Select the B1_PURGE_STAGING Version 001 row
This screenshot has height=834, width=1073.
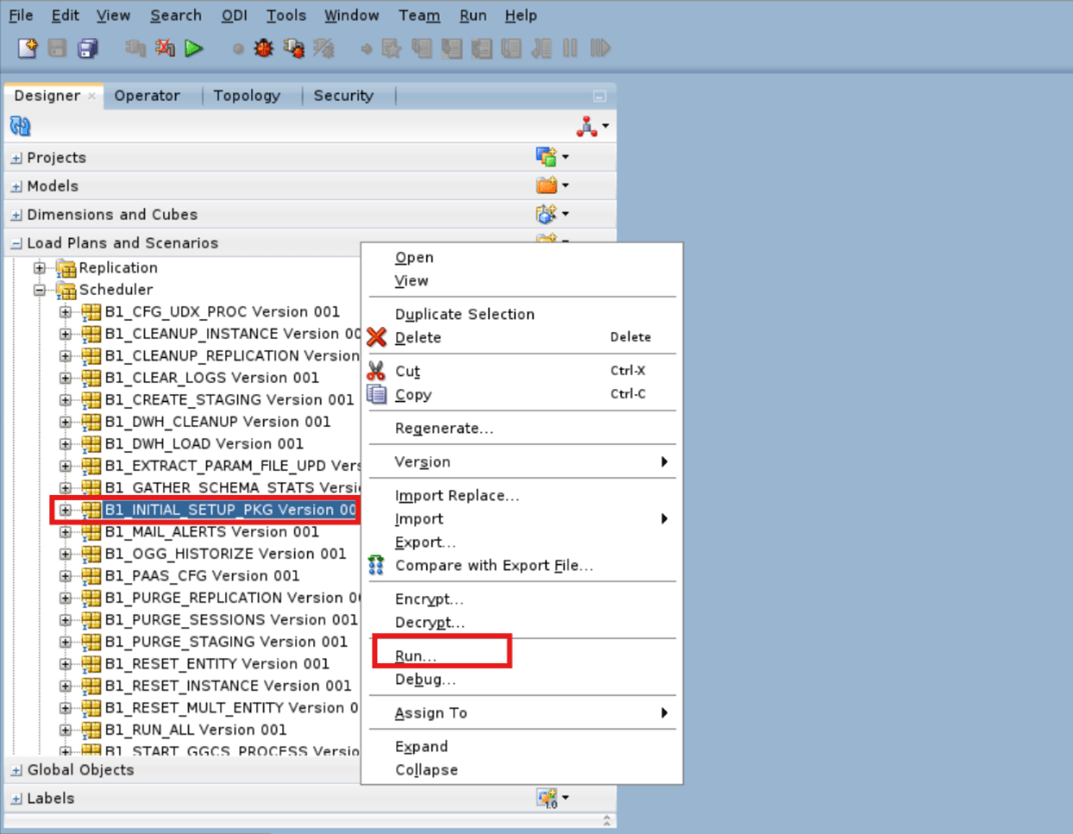(226, 642)
